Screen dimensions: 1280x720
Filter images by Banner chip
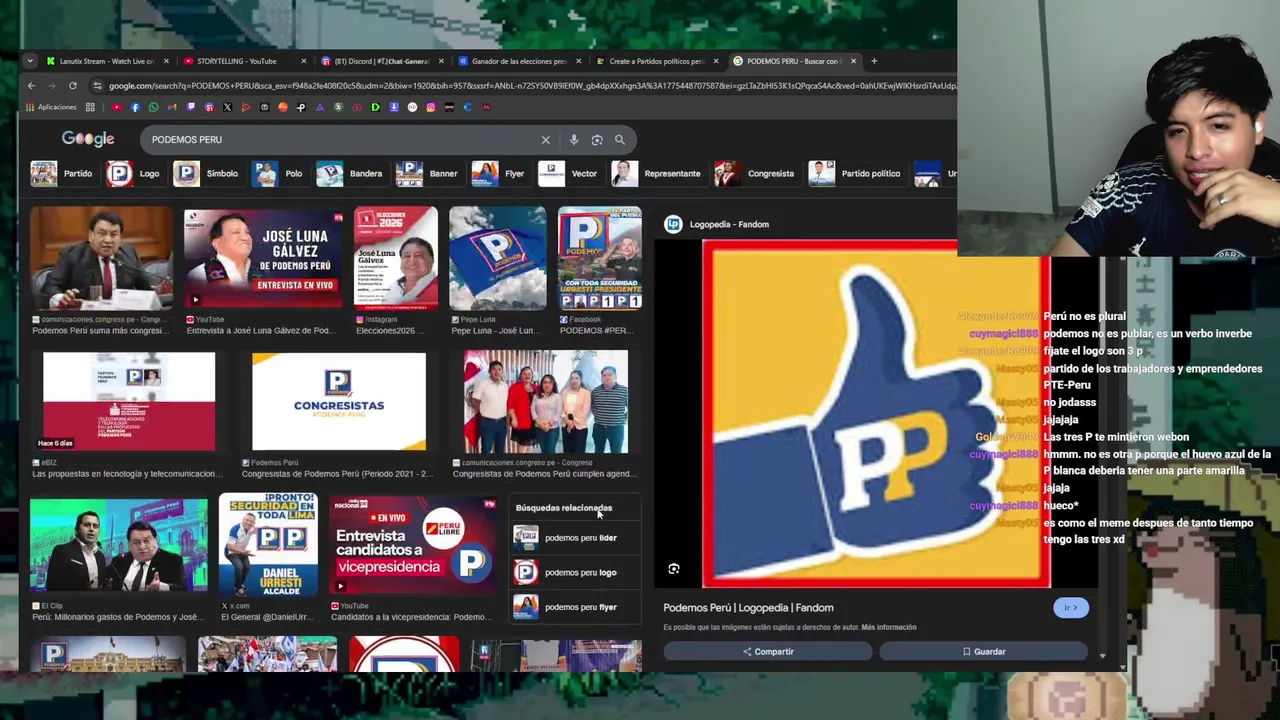(x=428, y=174)
